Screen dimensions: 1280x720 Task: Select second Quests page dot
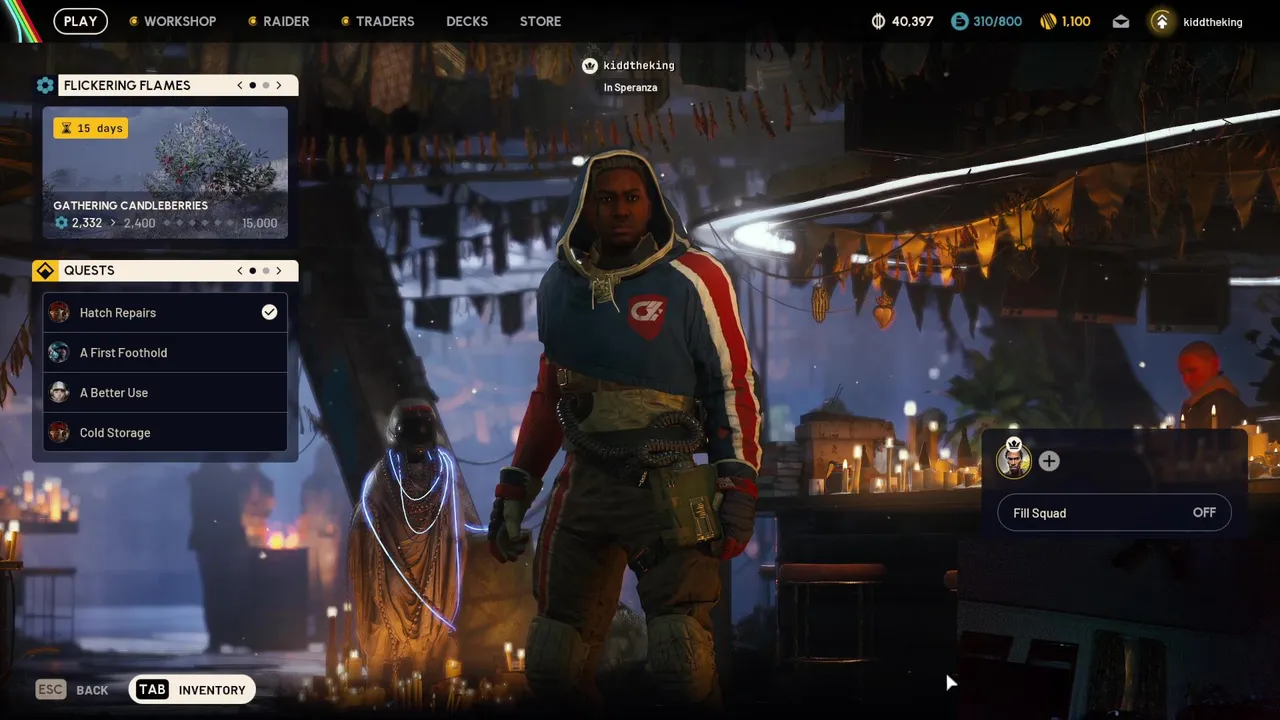point(265,270)
